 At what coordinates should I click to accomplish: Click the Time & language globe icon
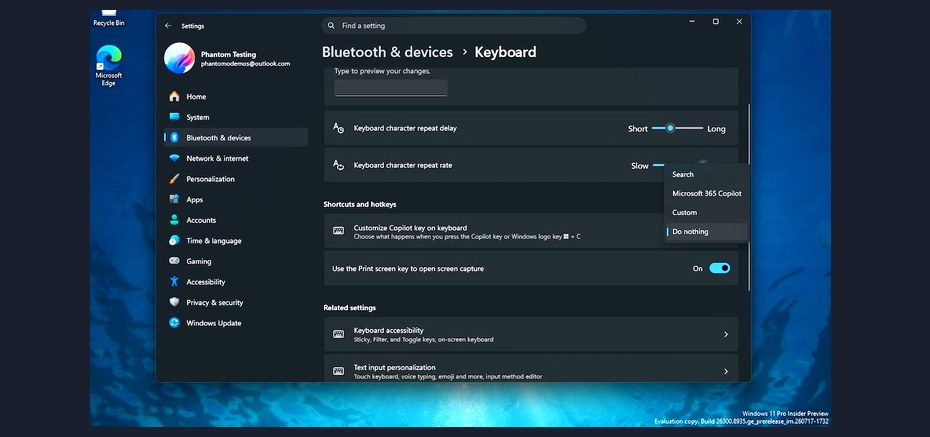[x=174, y=241]
